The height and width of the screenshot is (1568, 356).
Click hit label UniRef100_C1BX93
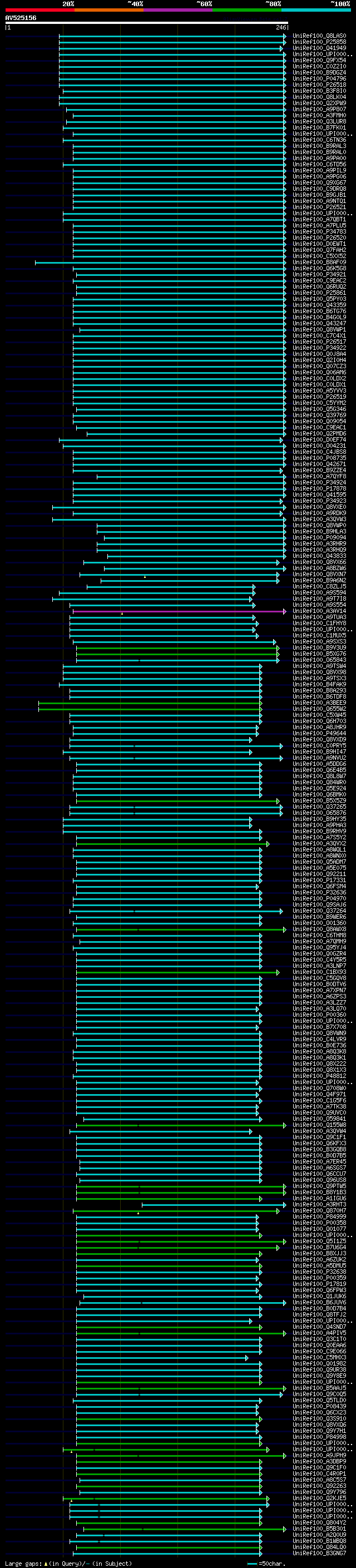(319, 972)
